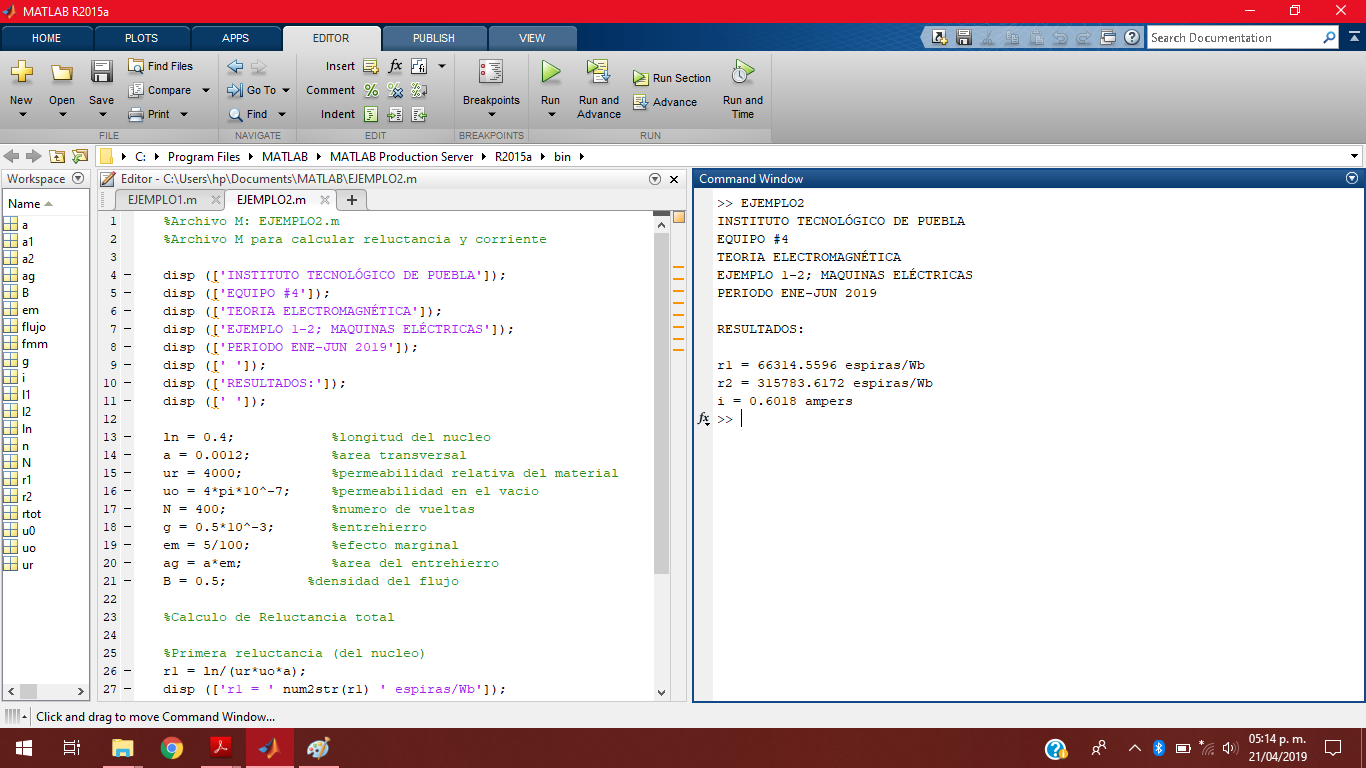Comment the code using the percent icon

point(370,90)
